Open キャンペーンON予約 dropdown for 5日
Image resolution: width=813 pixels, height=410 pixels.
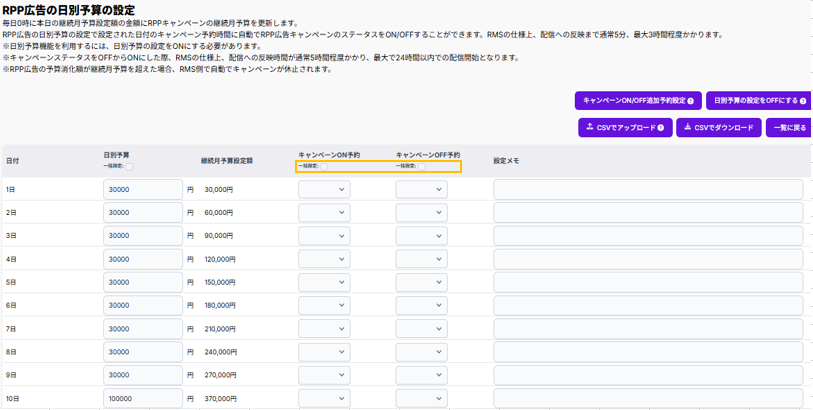pos(324,282)
